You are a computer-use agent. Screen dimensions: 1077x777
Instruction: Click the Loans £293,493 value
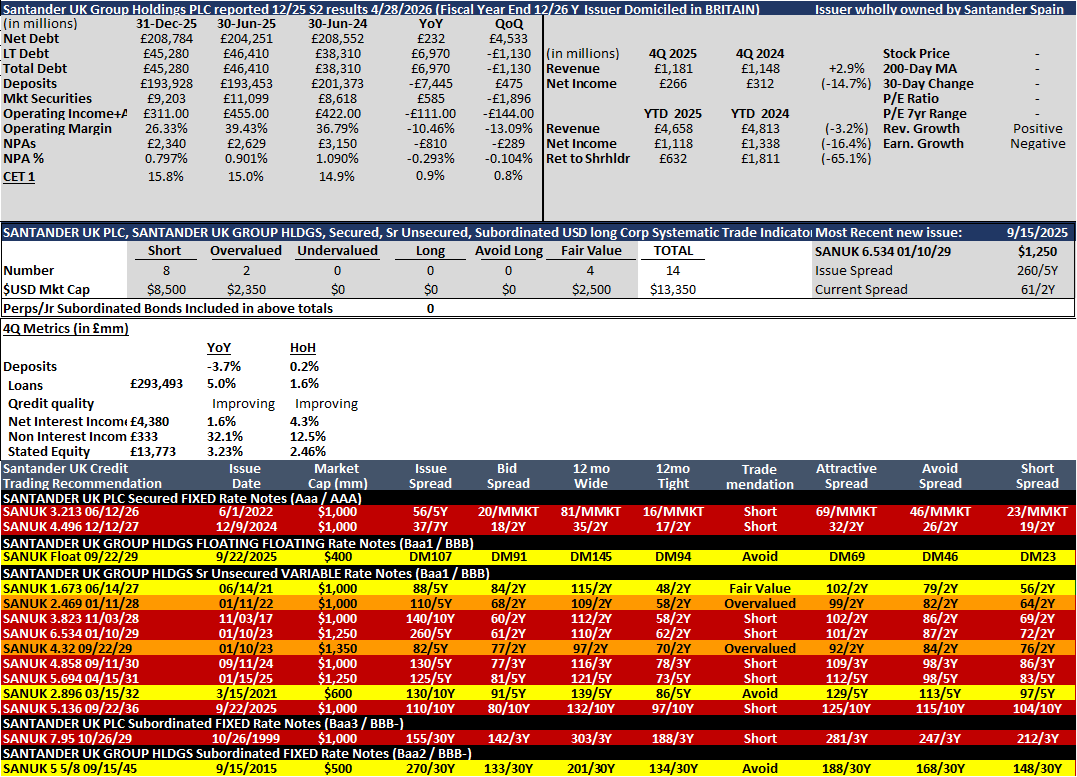(157, 384)
